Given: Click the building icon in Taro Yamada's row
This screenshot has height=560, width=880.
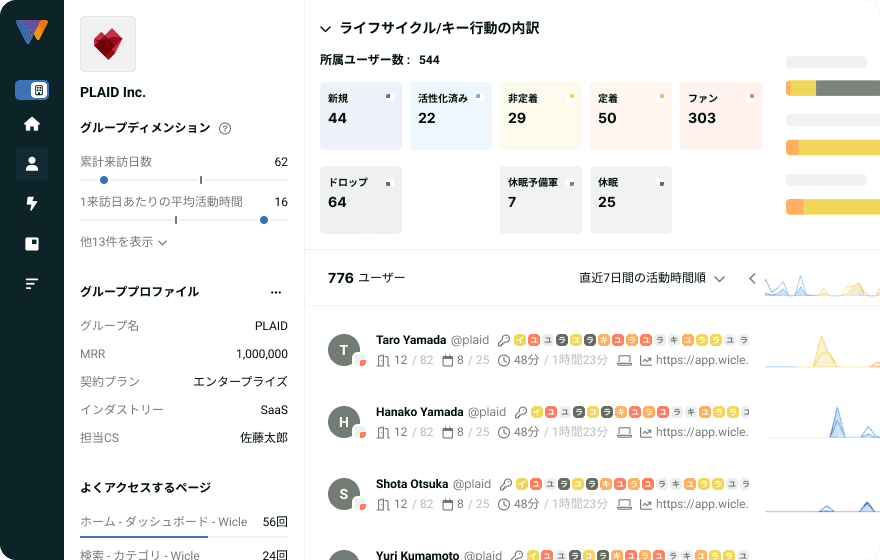Looking at the screenshot, I should [383, 360].
